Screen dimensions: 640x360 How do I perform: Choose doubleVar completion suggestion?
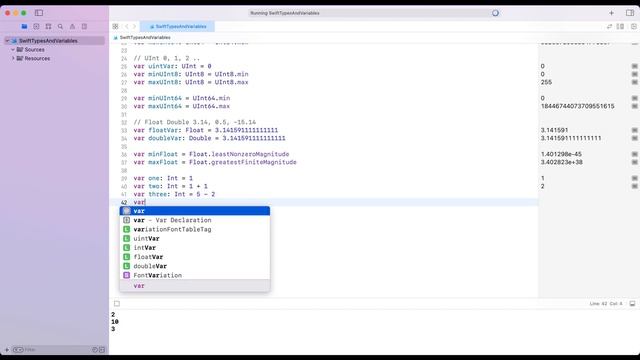[x=195, y=266]
